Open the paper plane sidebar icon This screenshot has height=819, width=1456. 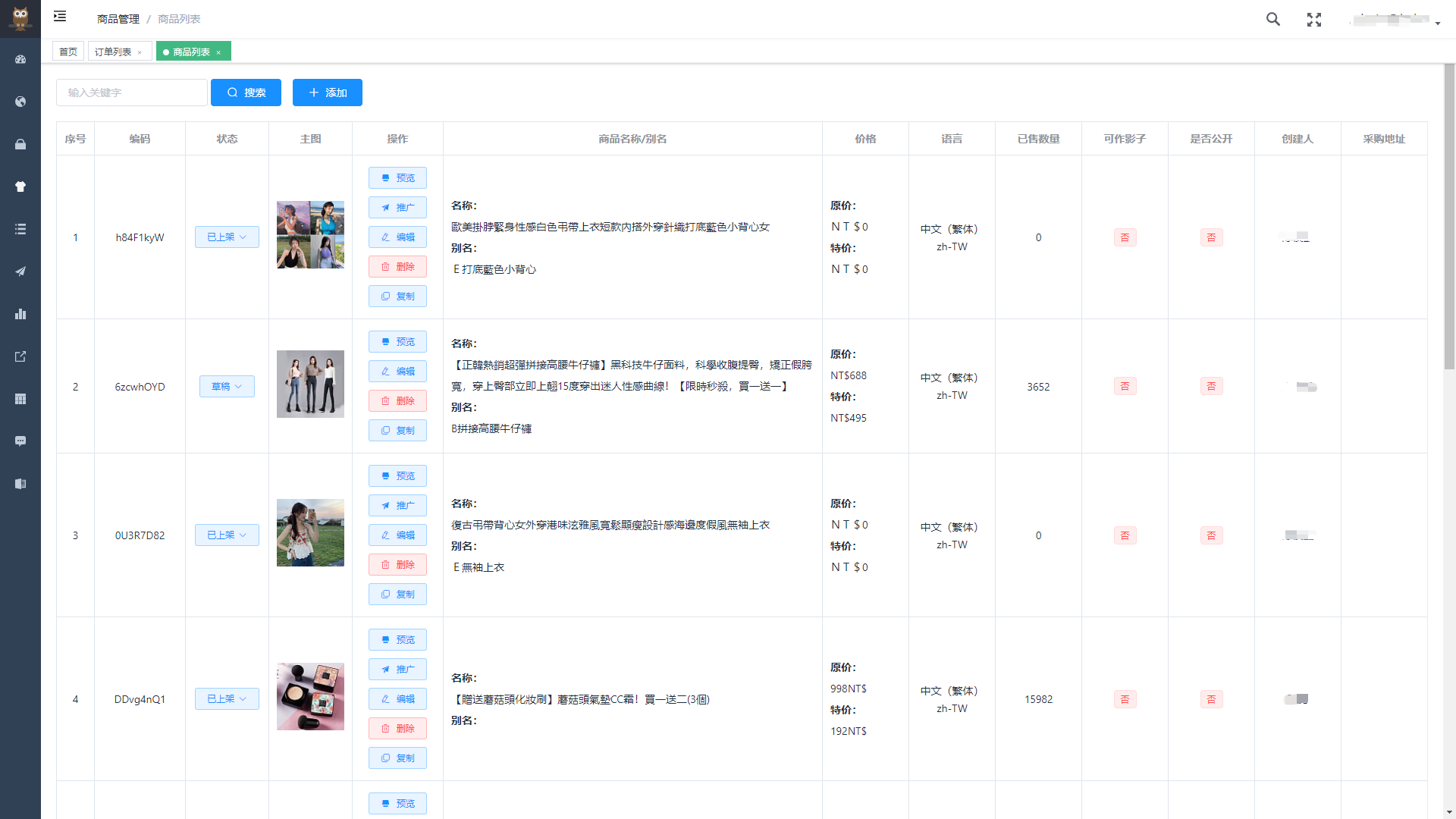pos(20,271)
